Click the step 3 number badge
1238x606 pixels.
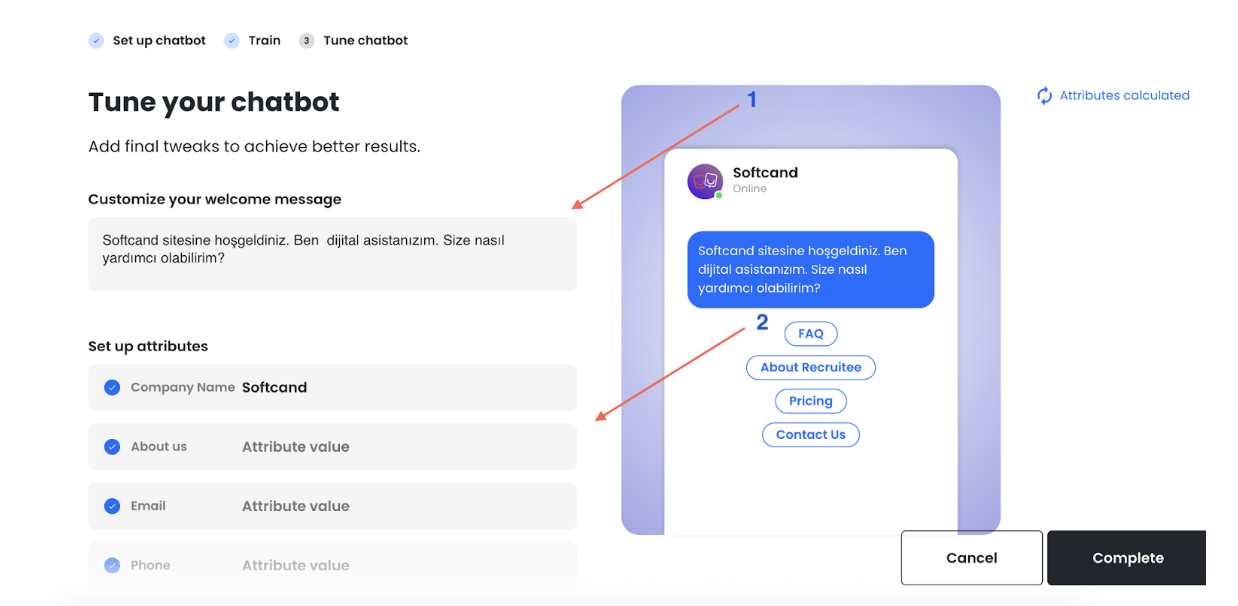coord(306,41)
